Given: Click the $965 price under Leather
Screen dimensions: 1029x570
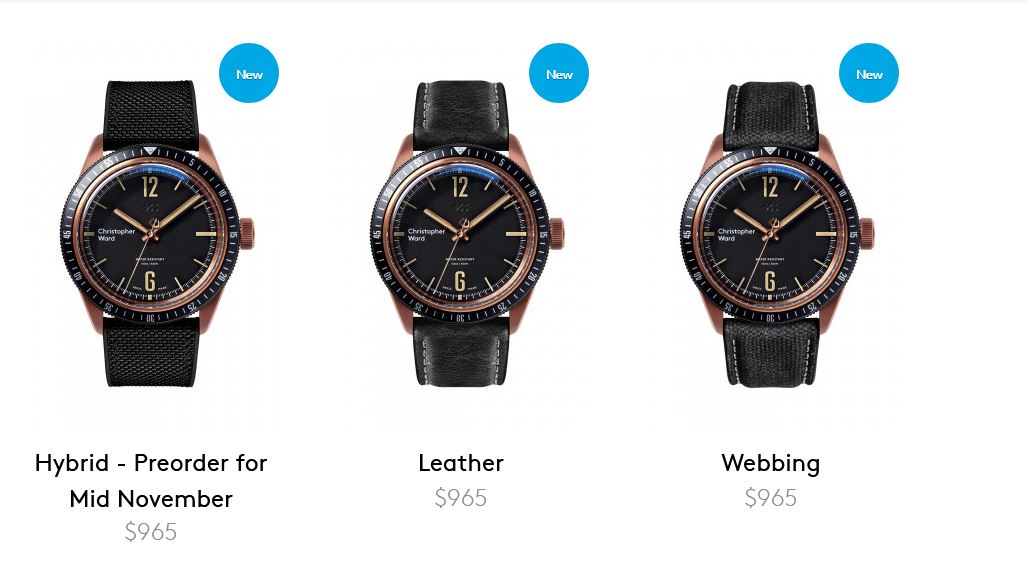Looking at the screenshot, I should 461,498.
